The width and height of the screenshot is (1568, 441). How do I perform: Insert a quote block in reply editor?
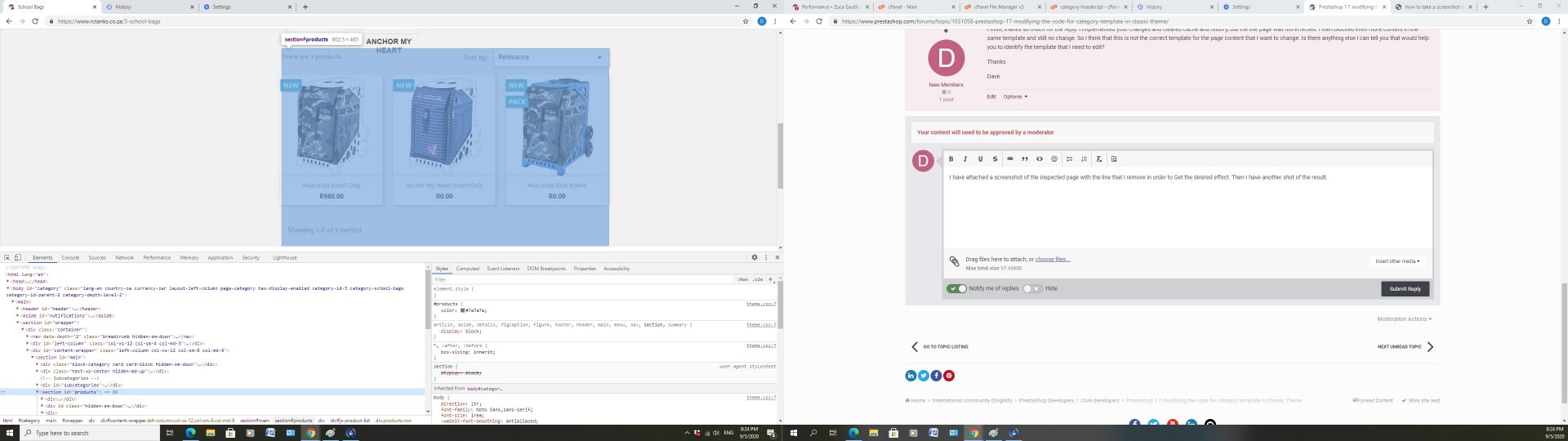[x=1025, y=159]
